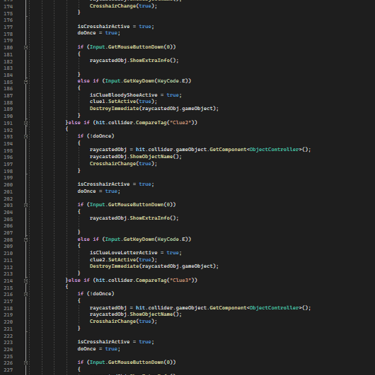The width and height of the screenshot is (375, 375).
Task: Collapse the else-if block at line 185
Action: [26, 81]
